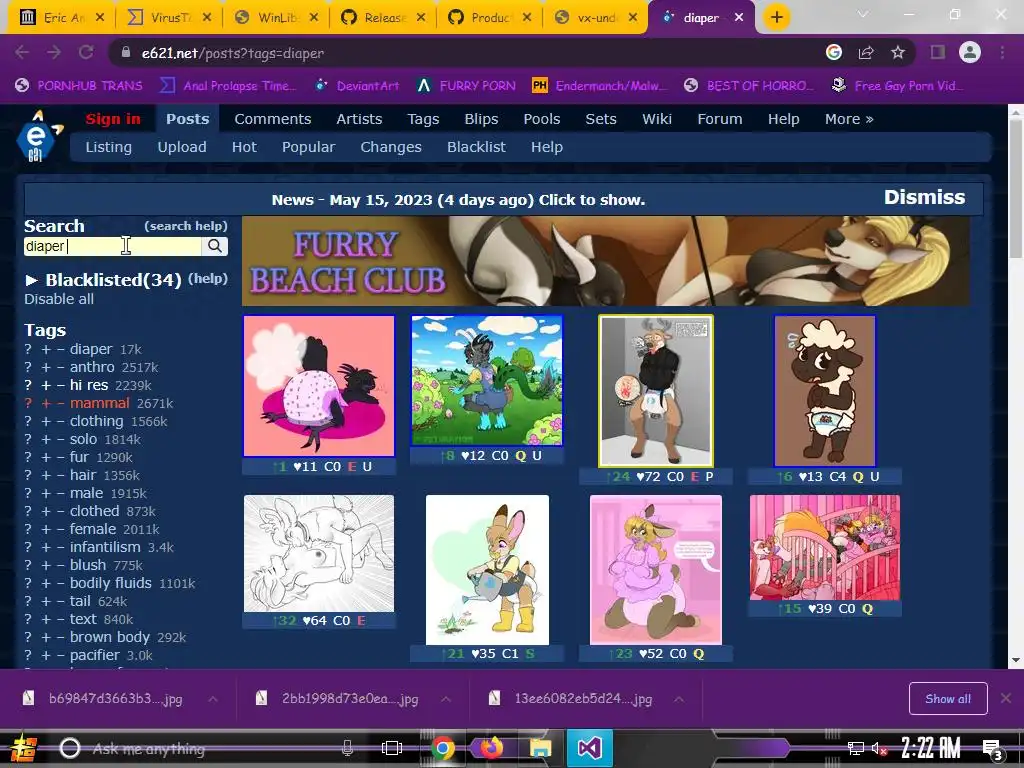This screenshot has width=1024, height=768.
Task: Switch to Visual Studio in the taskbar
Action: [x=589, y=748]
